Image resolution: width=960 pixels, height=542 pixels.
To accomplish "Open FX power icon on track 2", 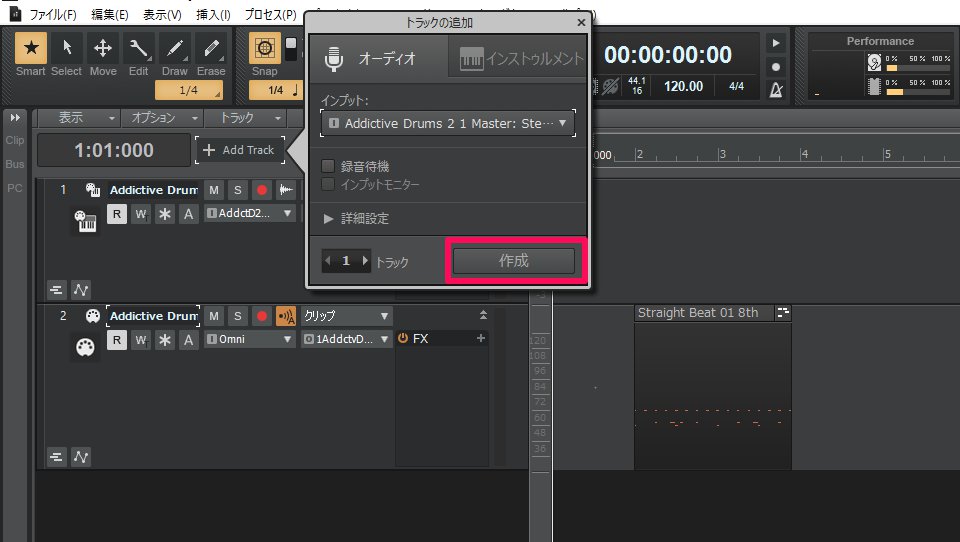I will pos(404,339).
